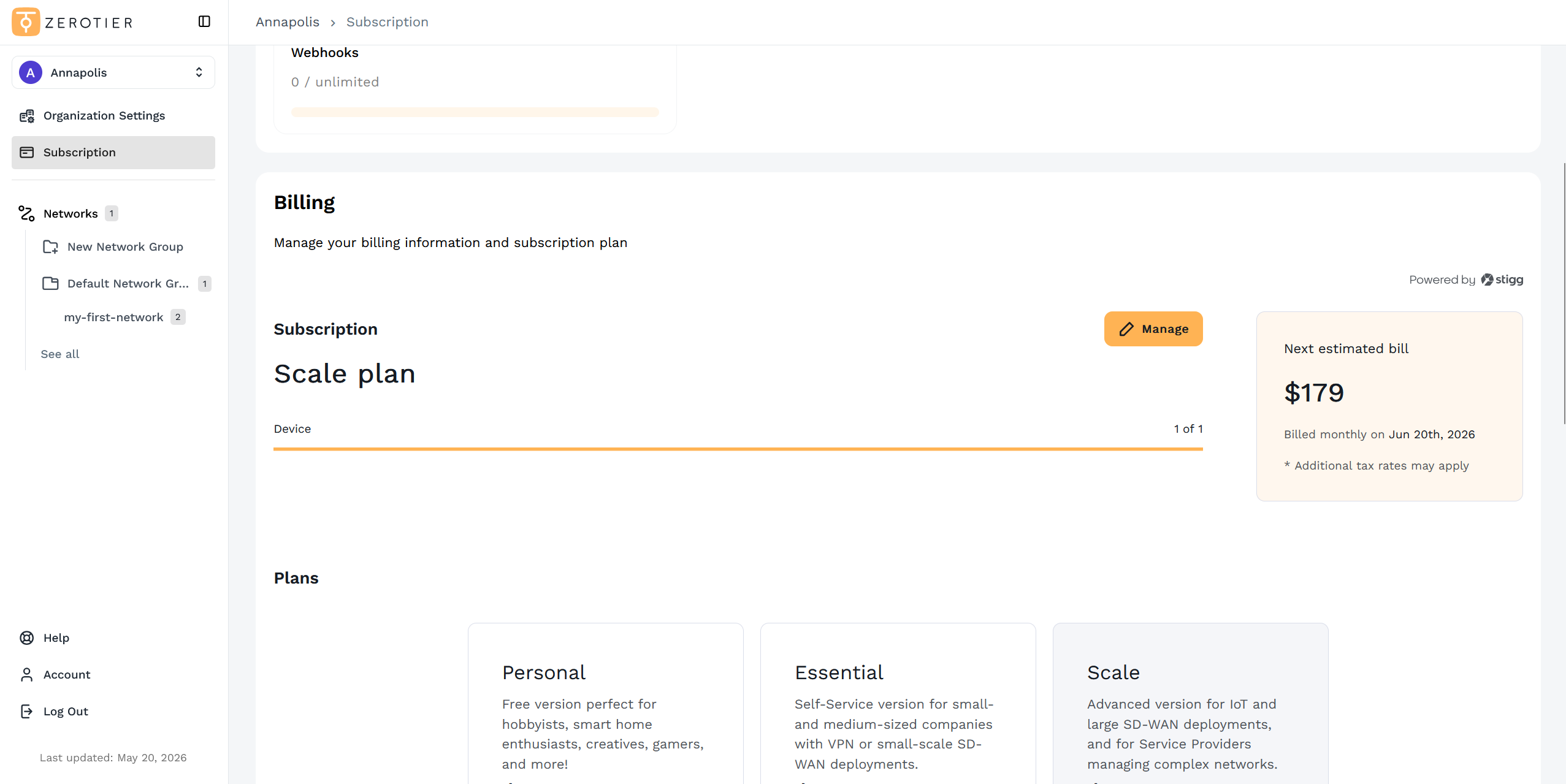Click the Annapolis avatar circle
The width and height of the screenshot is (1566, 784).
coord(31,72)
